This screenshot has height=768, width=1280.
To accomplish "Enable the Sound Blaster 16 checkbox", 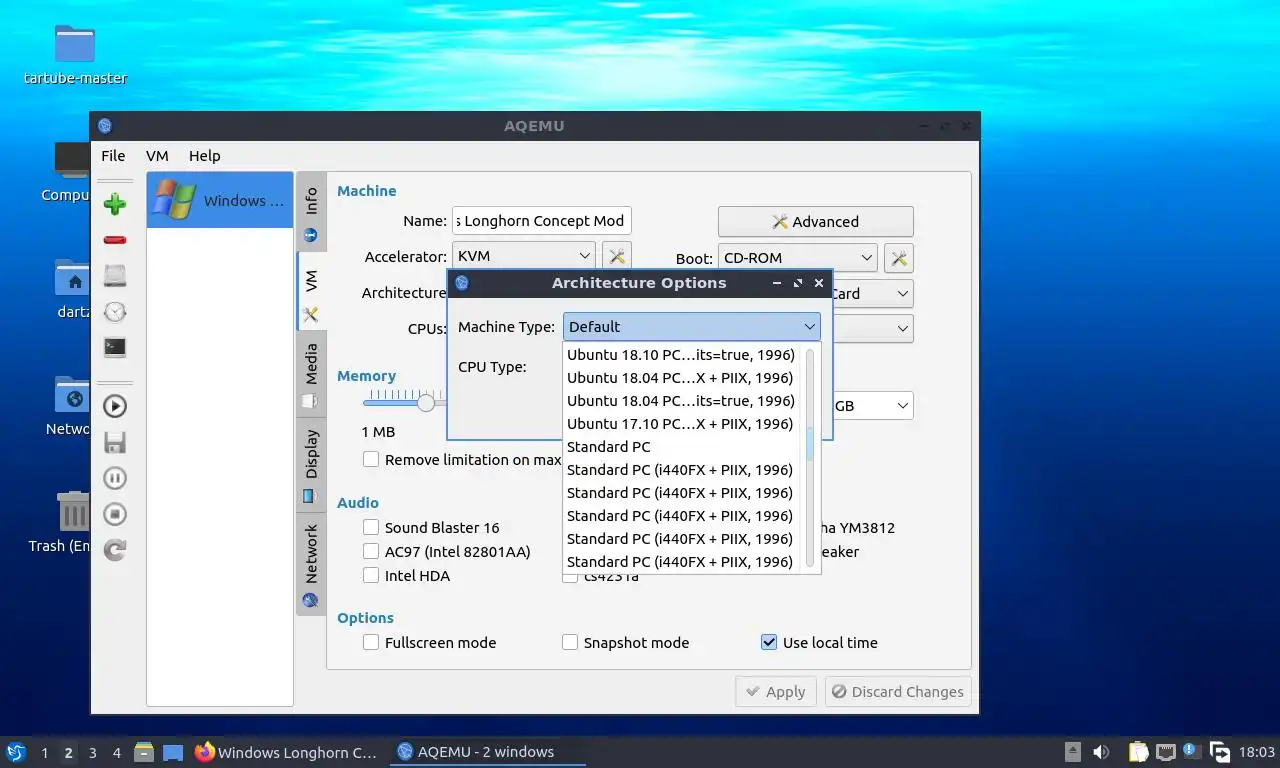I will point(371,528).
